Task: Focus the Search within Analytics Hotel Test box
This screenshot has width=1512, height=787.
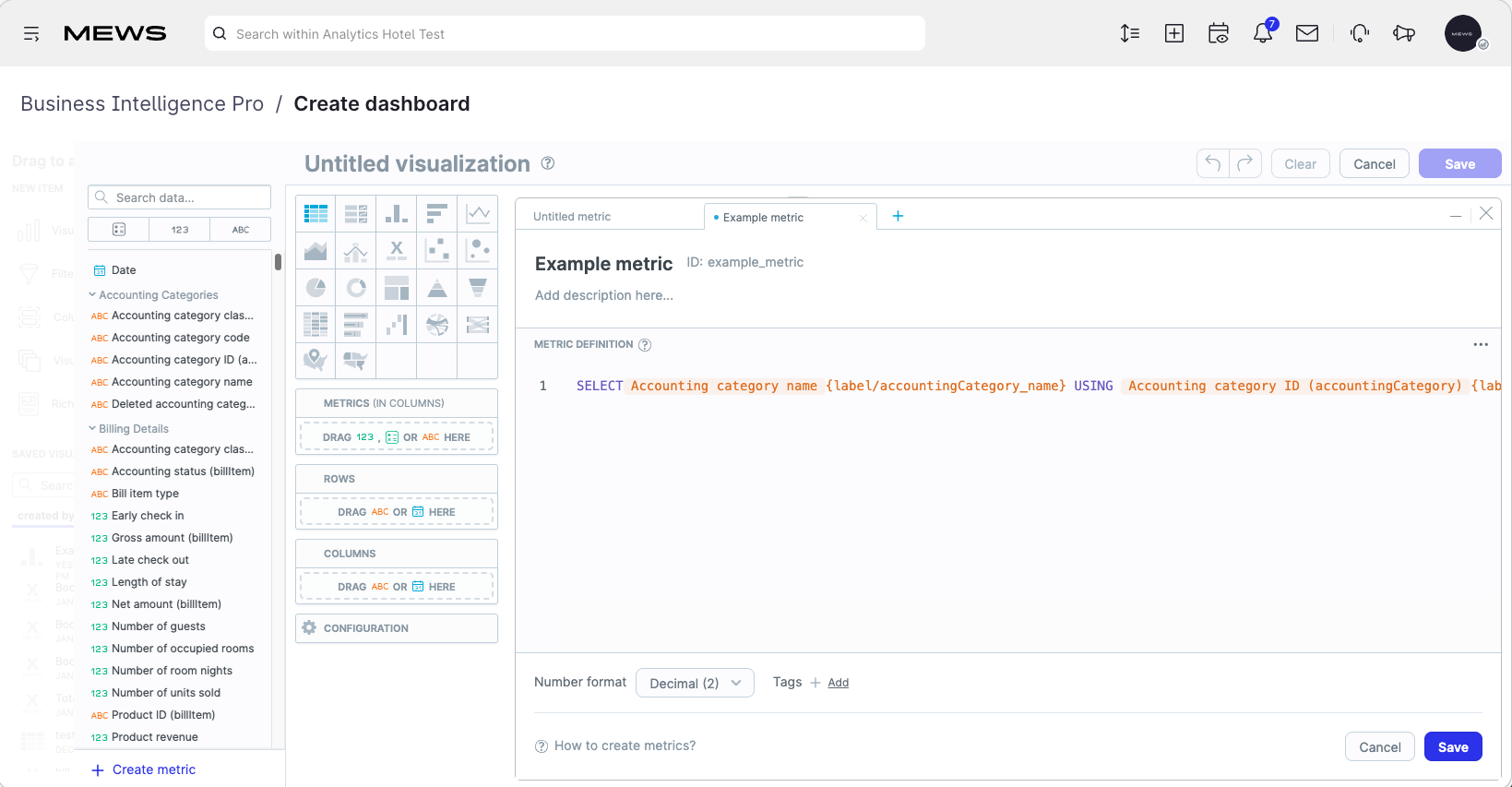Action: [x=565, y=33]
